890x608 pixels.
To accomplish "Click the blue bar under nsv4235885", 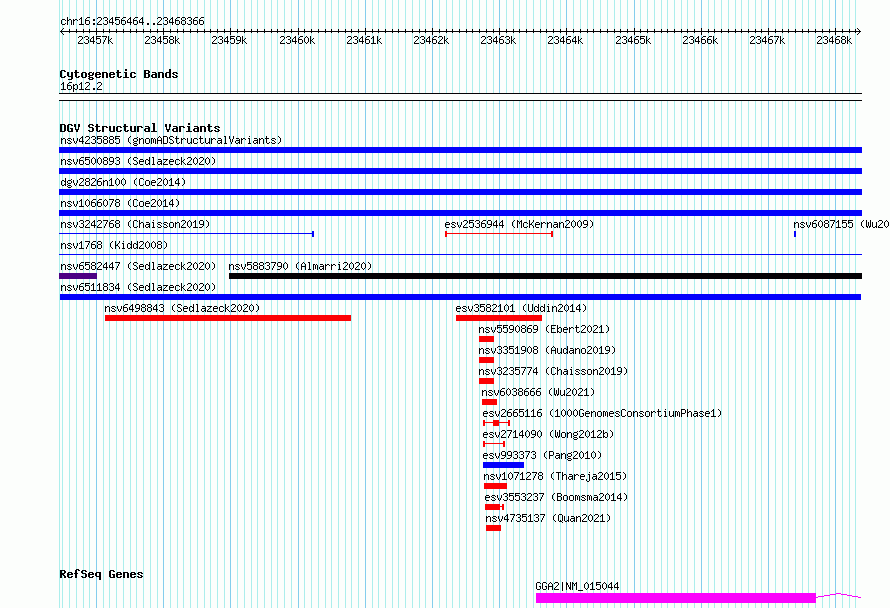I will click(460, 150).
